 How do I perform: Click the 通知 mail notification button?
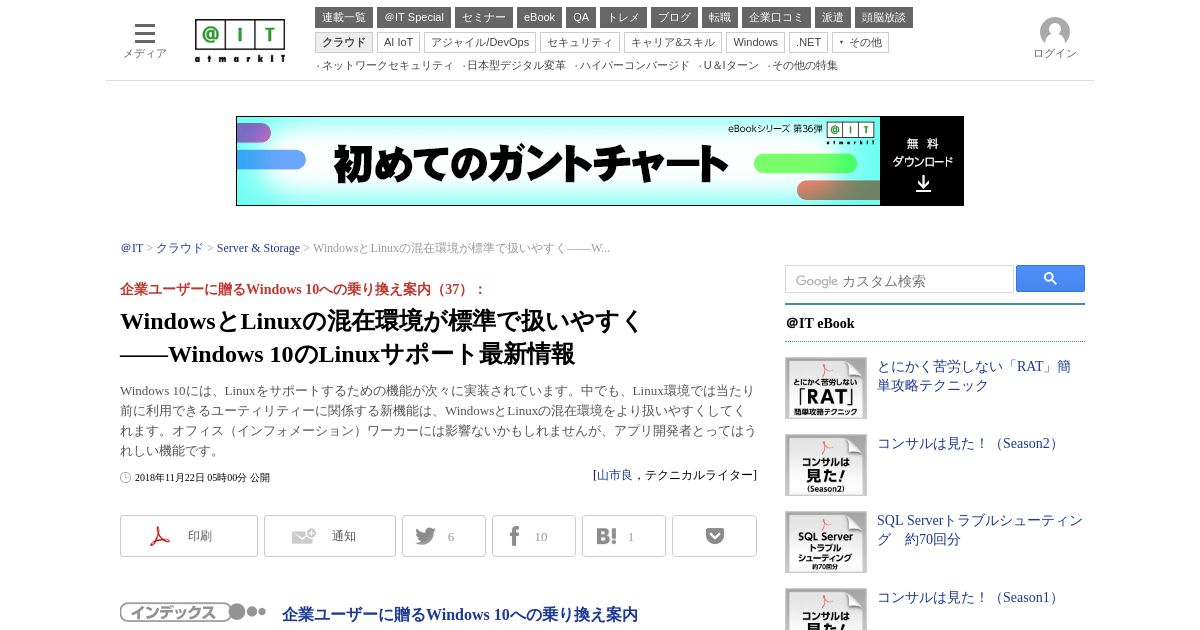pos(330,536)
